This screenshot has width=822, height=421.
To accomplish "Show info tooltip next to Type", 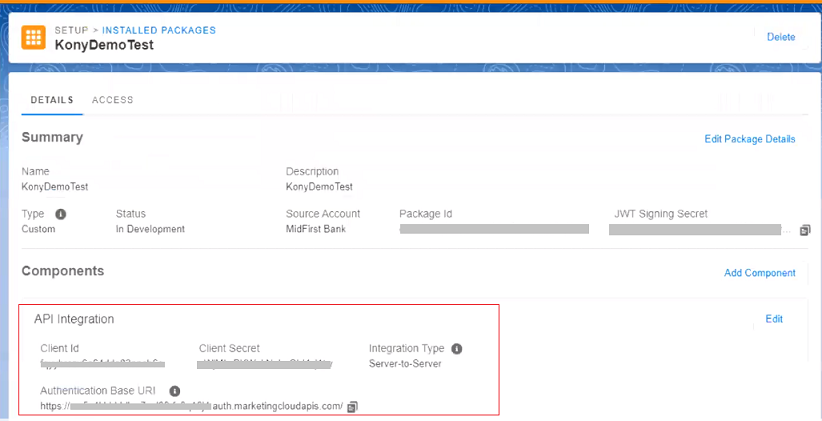I will click(61, 214).
